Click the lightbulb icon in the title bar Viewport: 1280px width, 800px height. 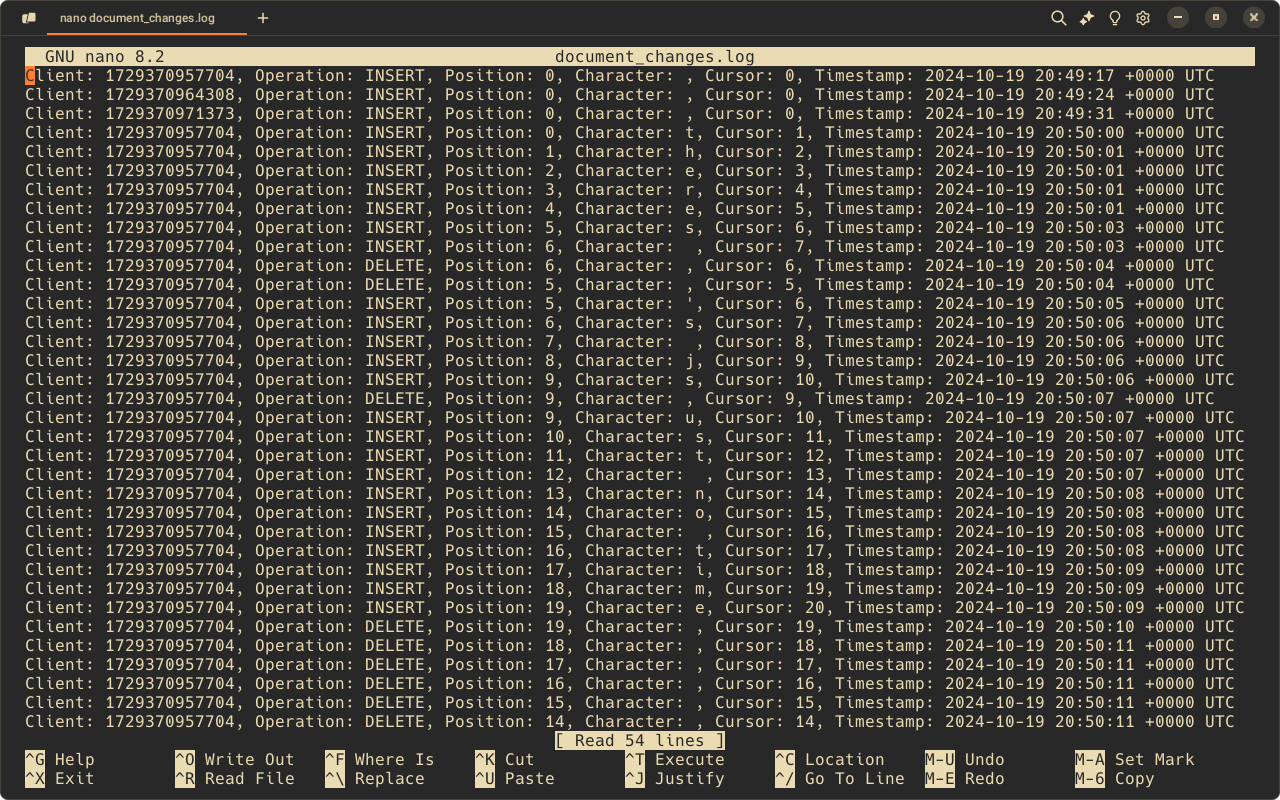(1115, 18)
